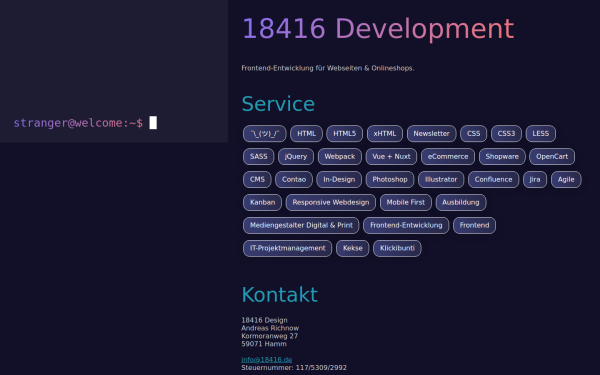Select the Confluence tag

[x=493, y=179]
